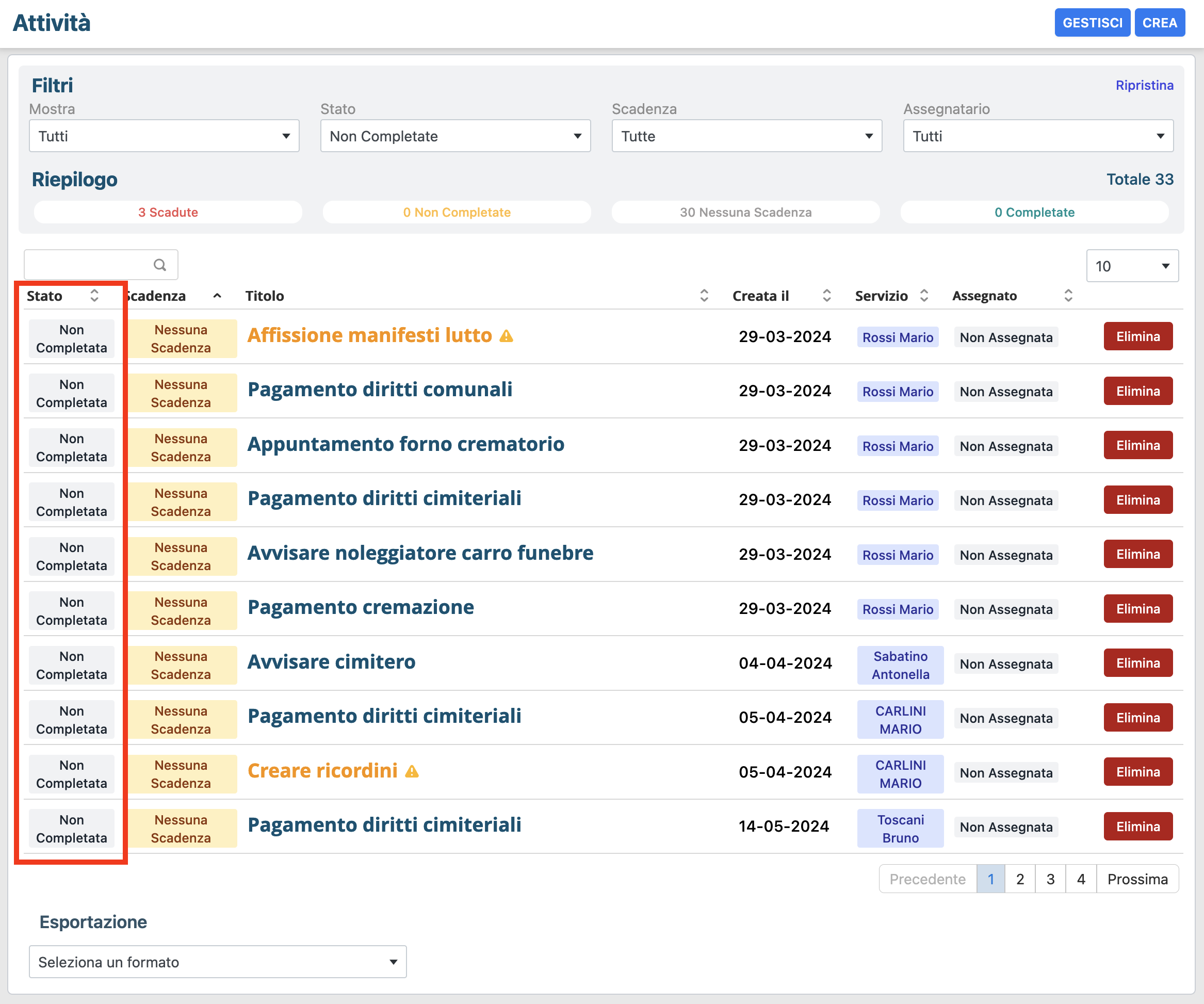Click the Ripristina filters link
Screen dimensions: 1204x1004
tap(1144, 86)
